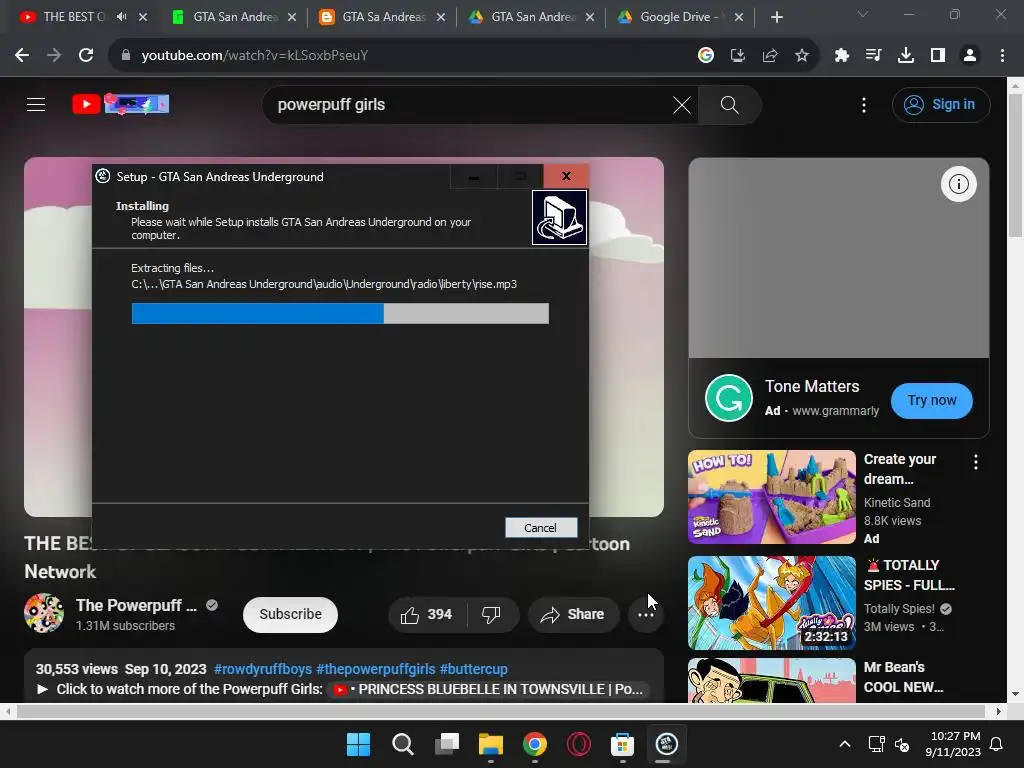Open Chrome tab search chevron
The image size is (1024, 768).
pyautogui.click(x=863, y=14)
